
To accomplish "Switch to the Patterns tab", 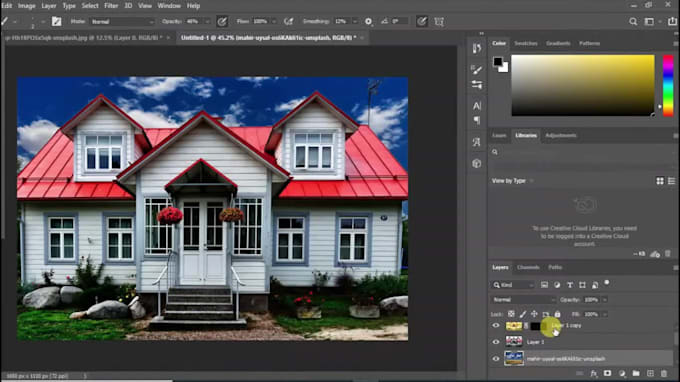I will tap(589, 43).
